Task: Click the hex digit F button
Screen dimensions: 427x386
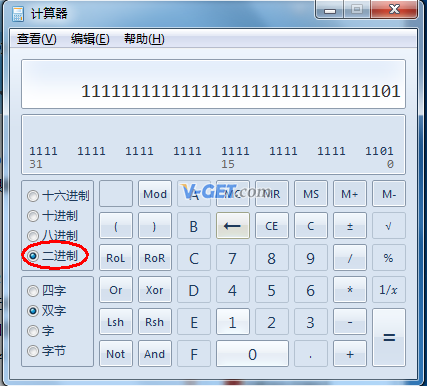Action: point(194,354)
